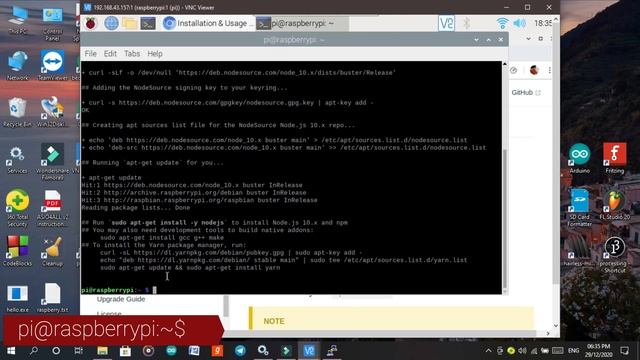Open the Raspberry Pi main menu
The height and width of the screenshot is (360, 640).
[x=91, y=23]
